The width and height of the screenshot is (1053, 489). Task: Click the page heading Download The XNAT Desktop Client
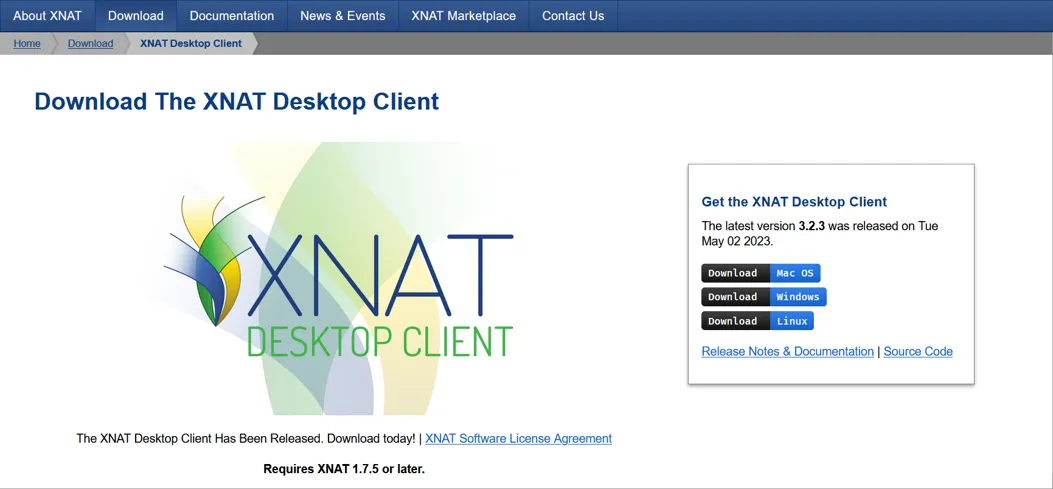point(236,101)
